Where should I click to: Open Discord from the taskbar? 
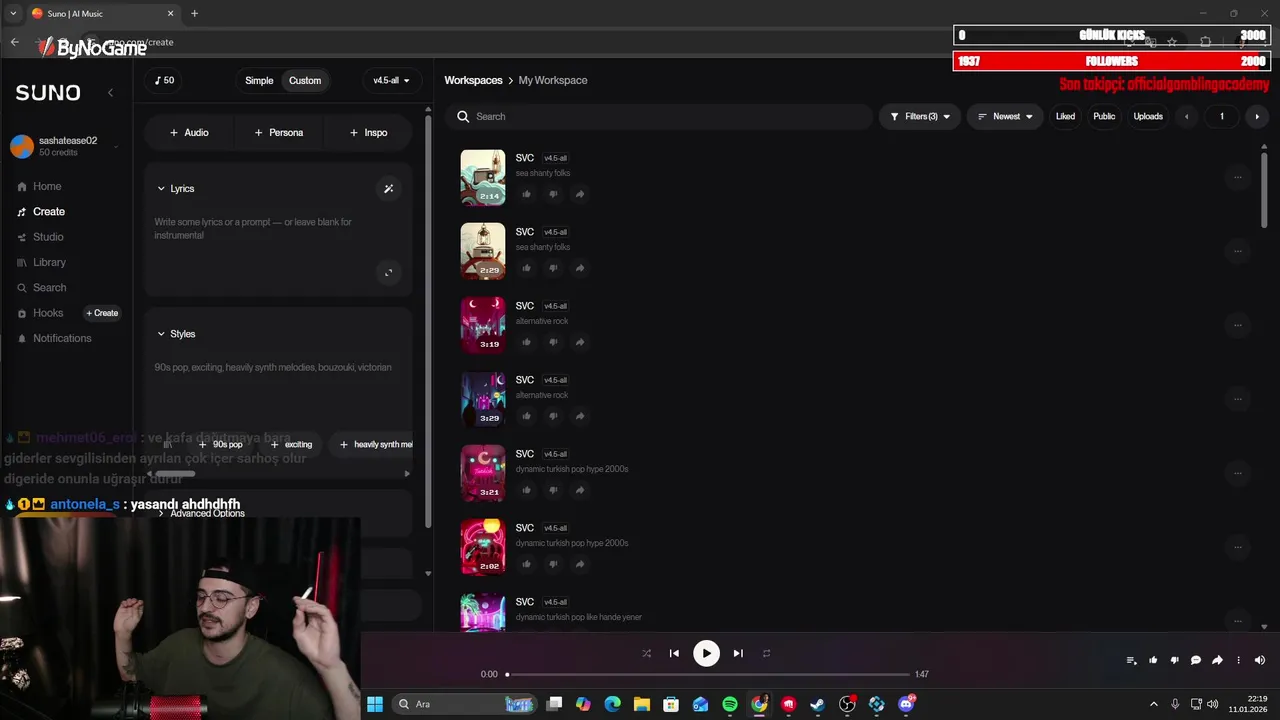(906, 704)
